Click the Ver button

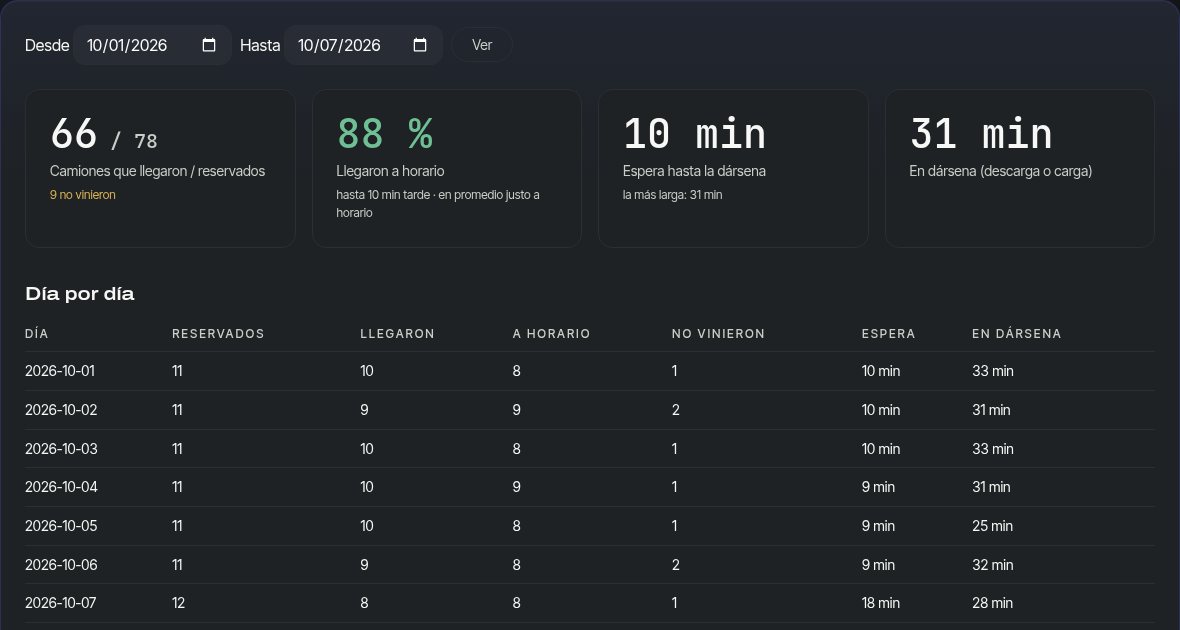click(x=482, y=45)
